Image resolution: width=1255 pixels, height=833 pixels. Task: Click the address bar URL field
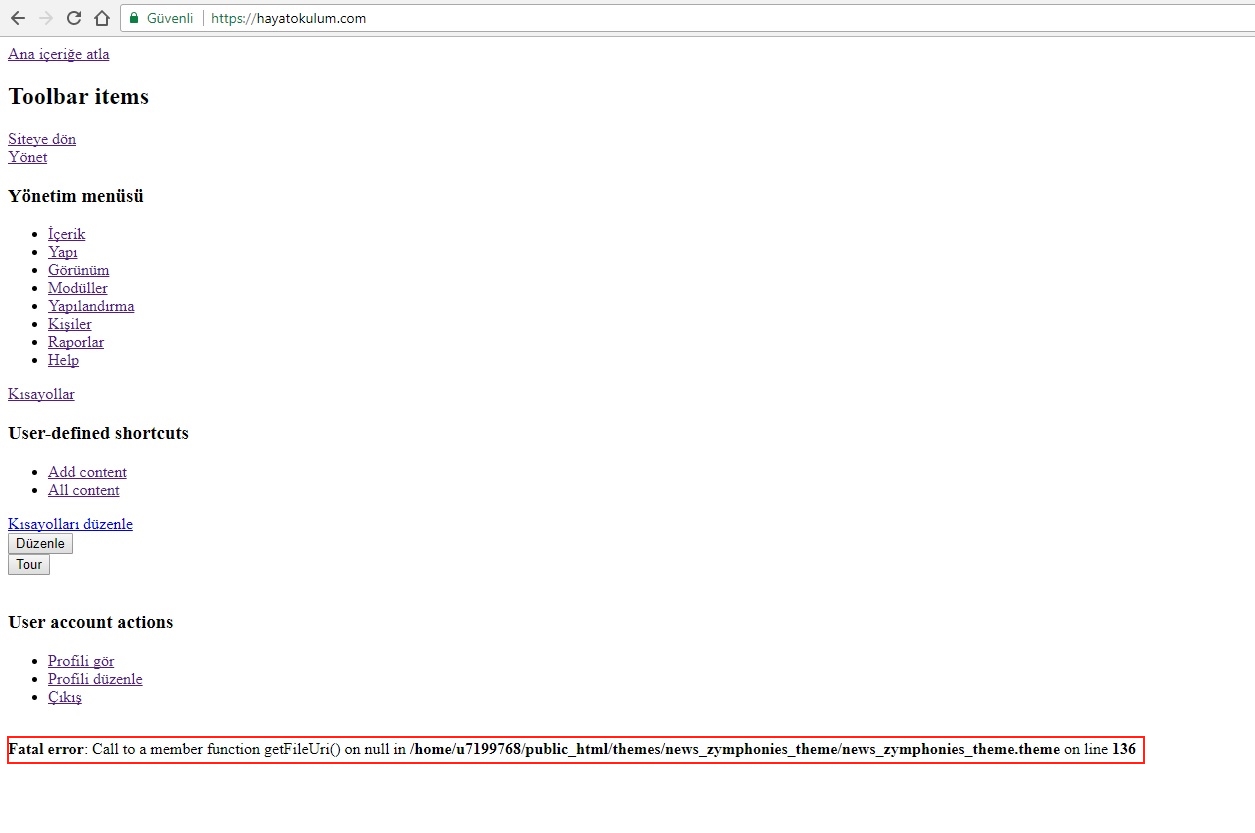point(600,18)
